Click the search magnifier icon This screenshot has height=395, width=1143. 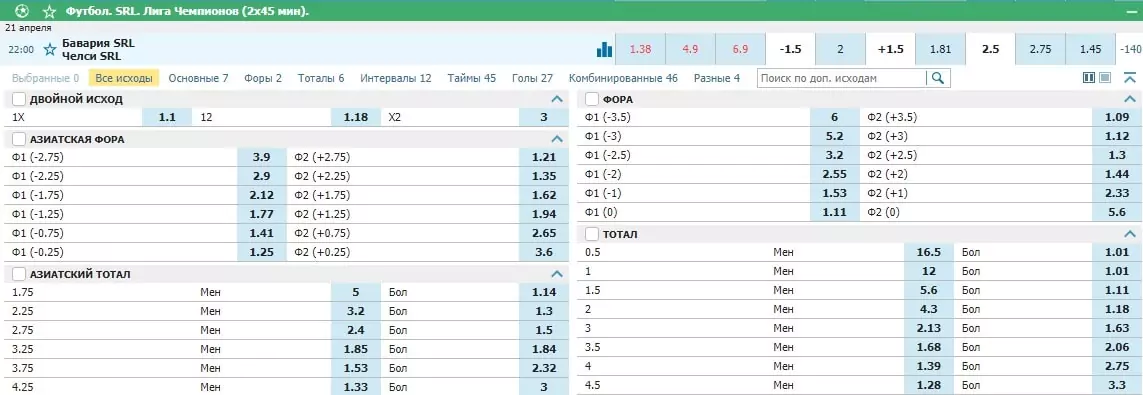(x=938, y=78)
